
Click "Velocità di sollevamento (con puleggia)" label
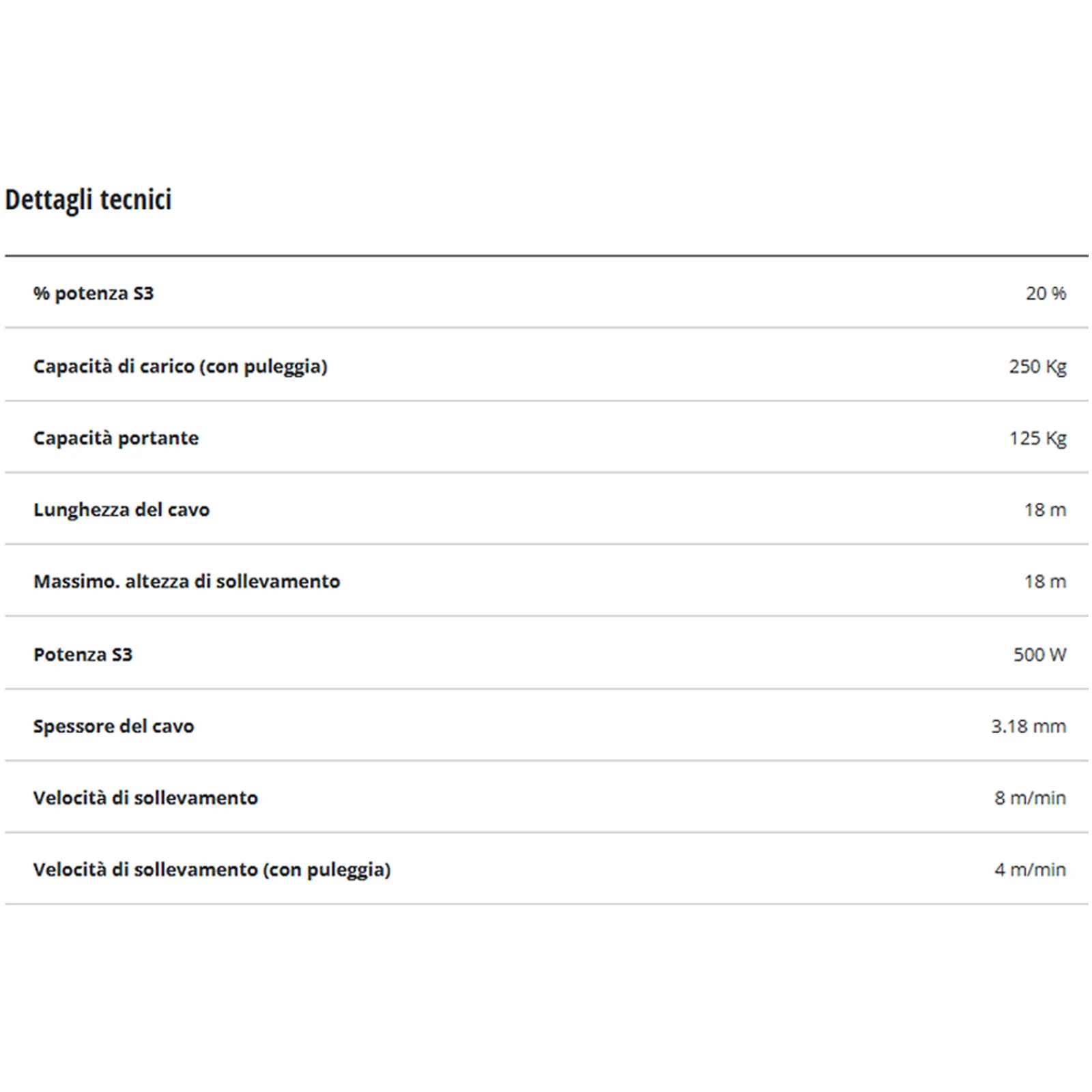(x=212, y=870)
